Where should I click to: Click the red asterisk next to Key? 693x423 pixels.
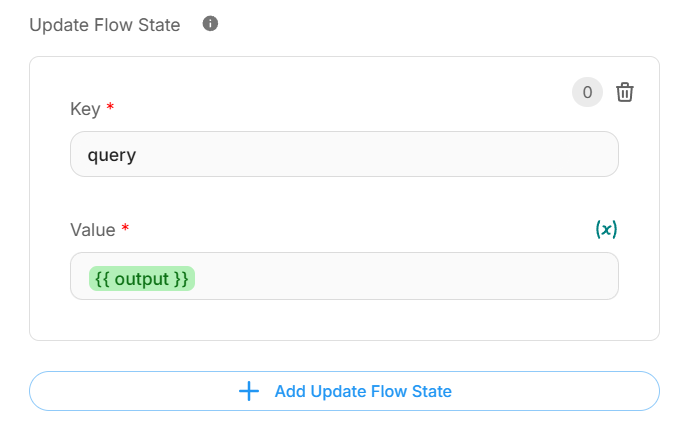pos(110,109)
